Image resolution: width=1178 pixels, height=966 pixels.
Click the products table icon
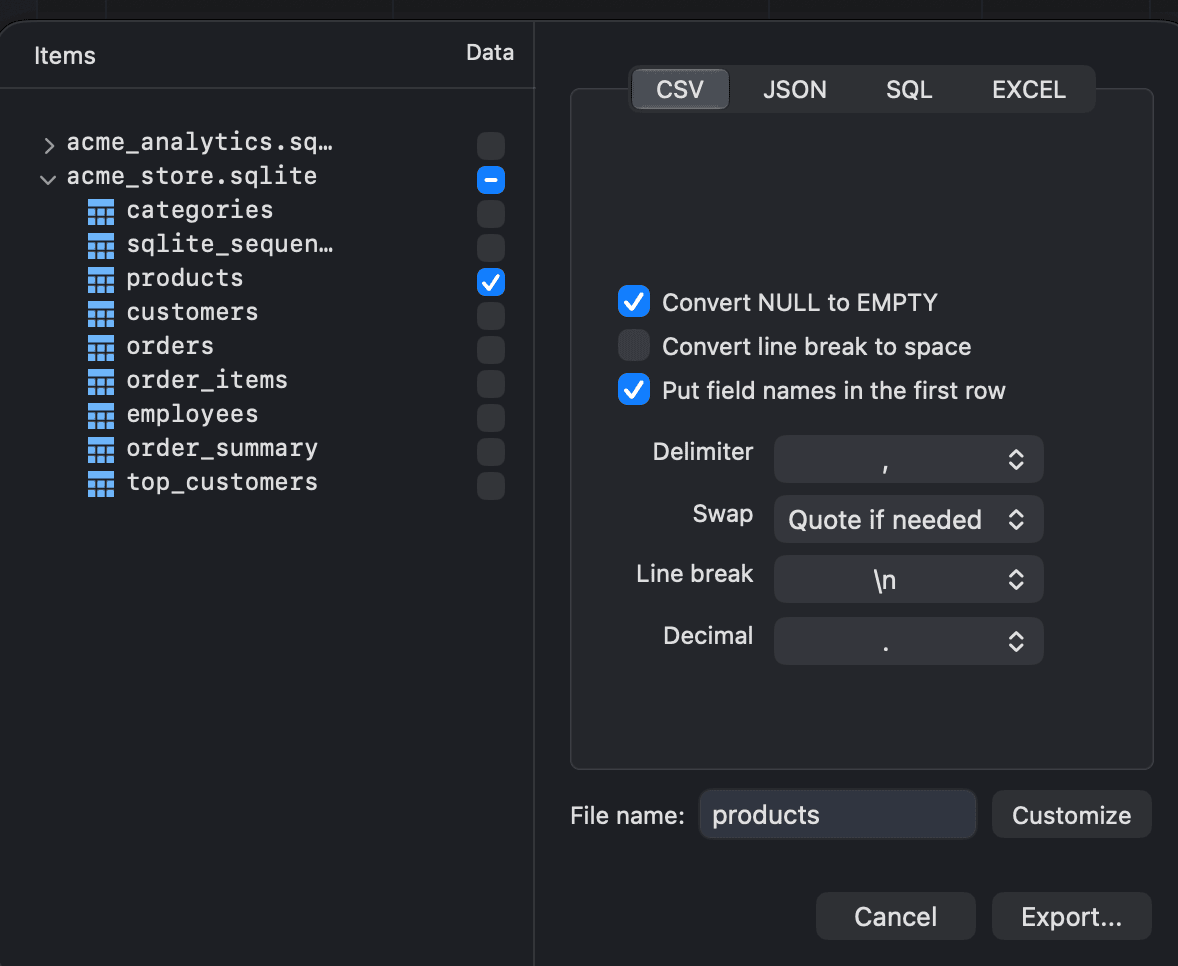tap(101, 279)
